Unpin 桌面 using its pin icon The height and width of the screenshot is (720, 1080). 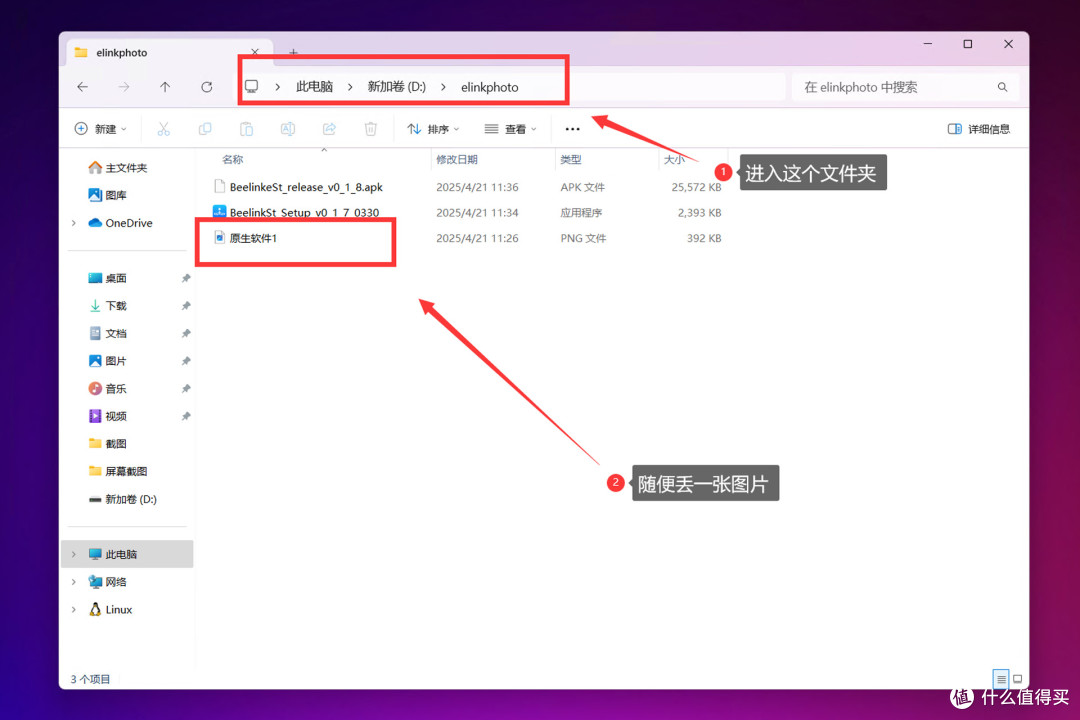coord(185,278)
